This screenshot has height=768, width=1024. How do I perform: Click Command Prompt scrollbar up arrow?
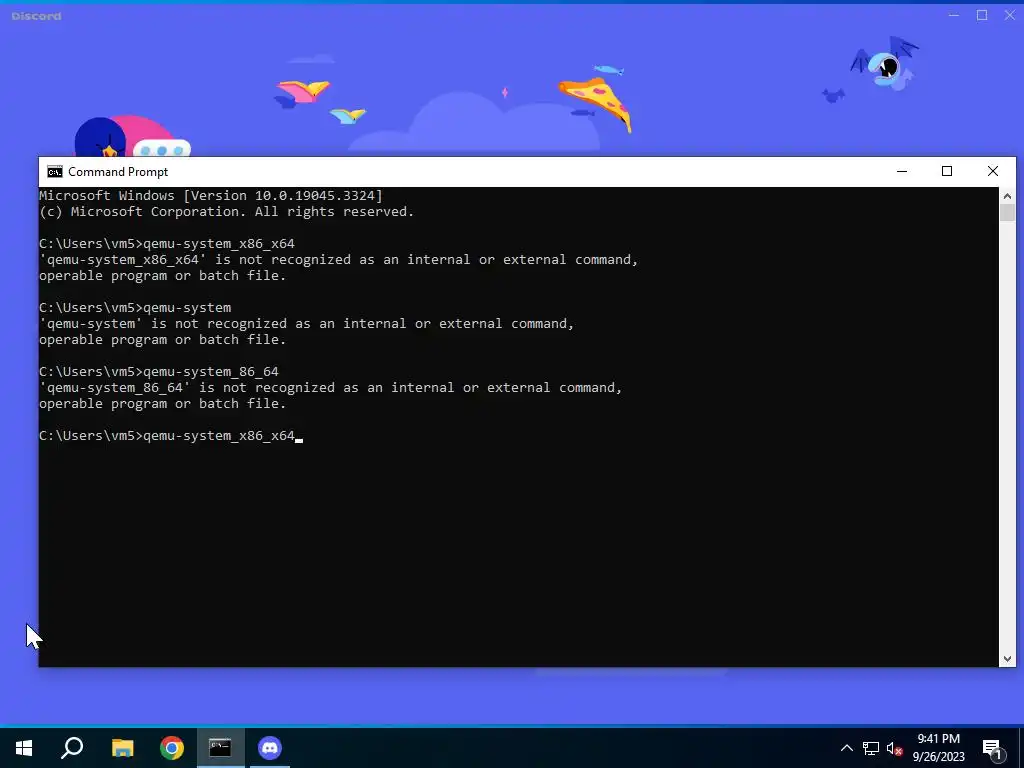(x=1007, y=195)
